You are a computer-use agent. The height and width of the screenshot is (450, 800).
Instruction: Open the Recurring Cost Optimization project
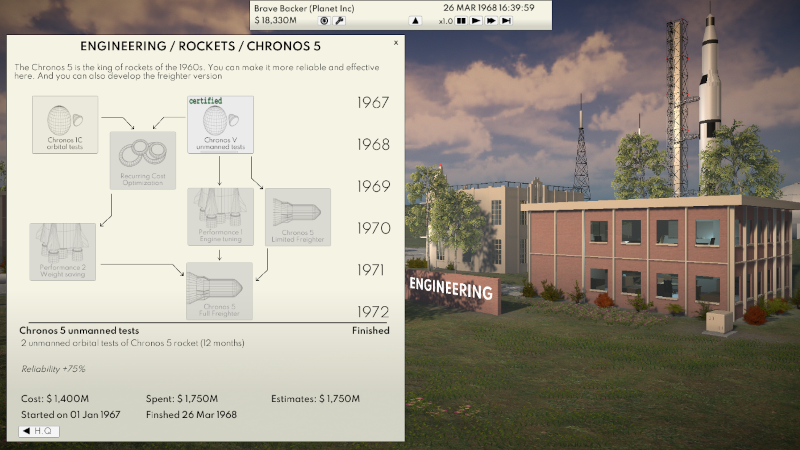point(142,160)
